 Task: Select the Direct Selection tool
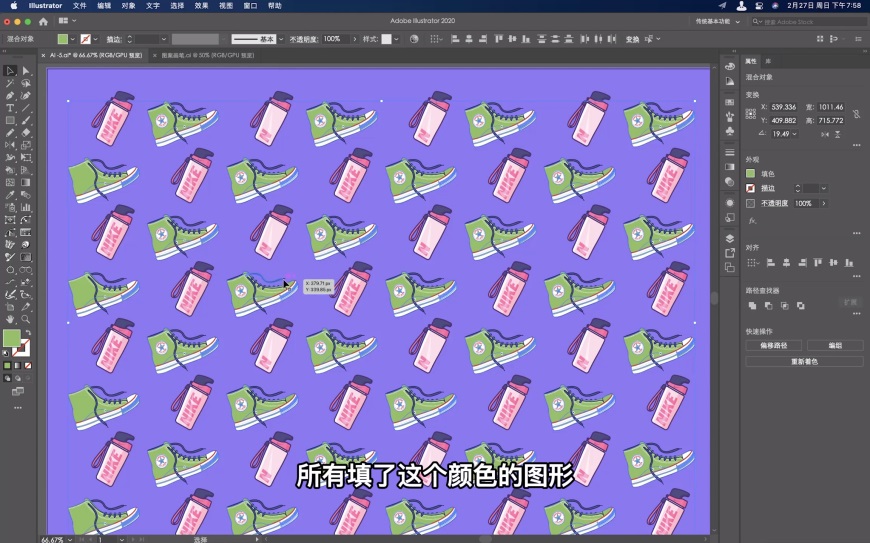(26, 71)
